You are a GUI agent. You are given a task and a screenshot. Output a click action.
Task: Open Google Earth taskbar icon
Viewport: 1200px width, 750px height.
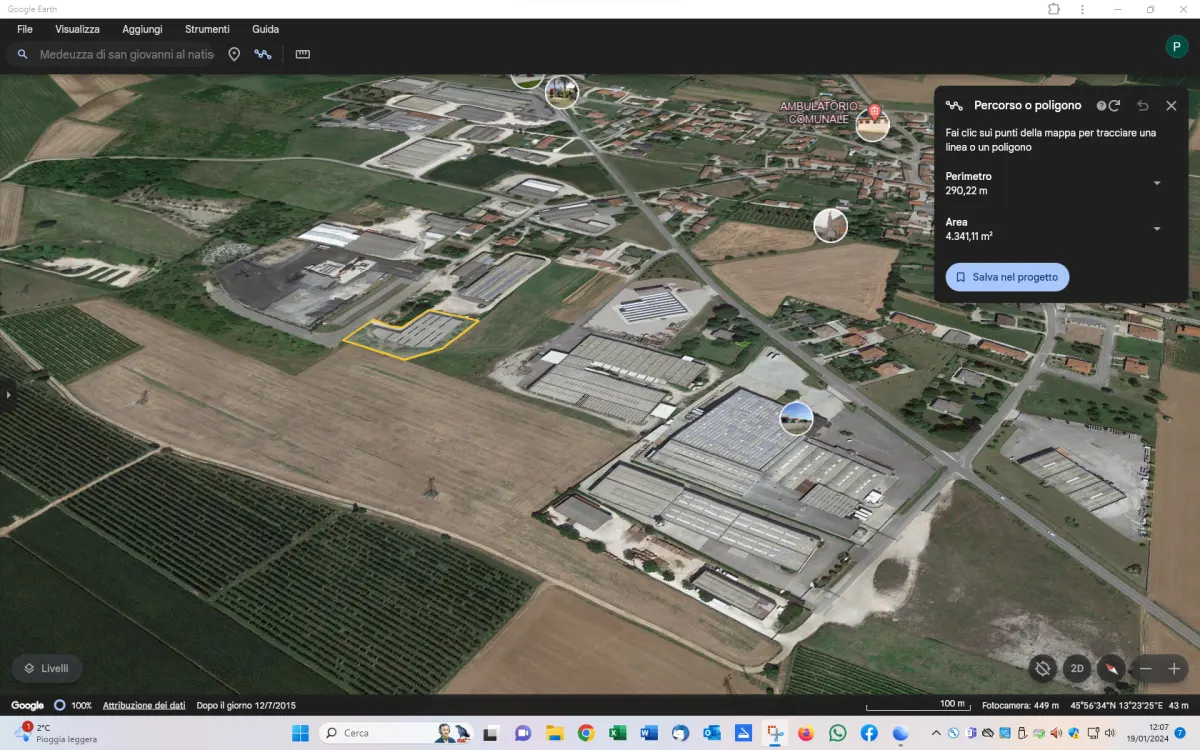[900, 733]
